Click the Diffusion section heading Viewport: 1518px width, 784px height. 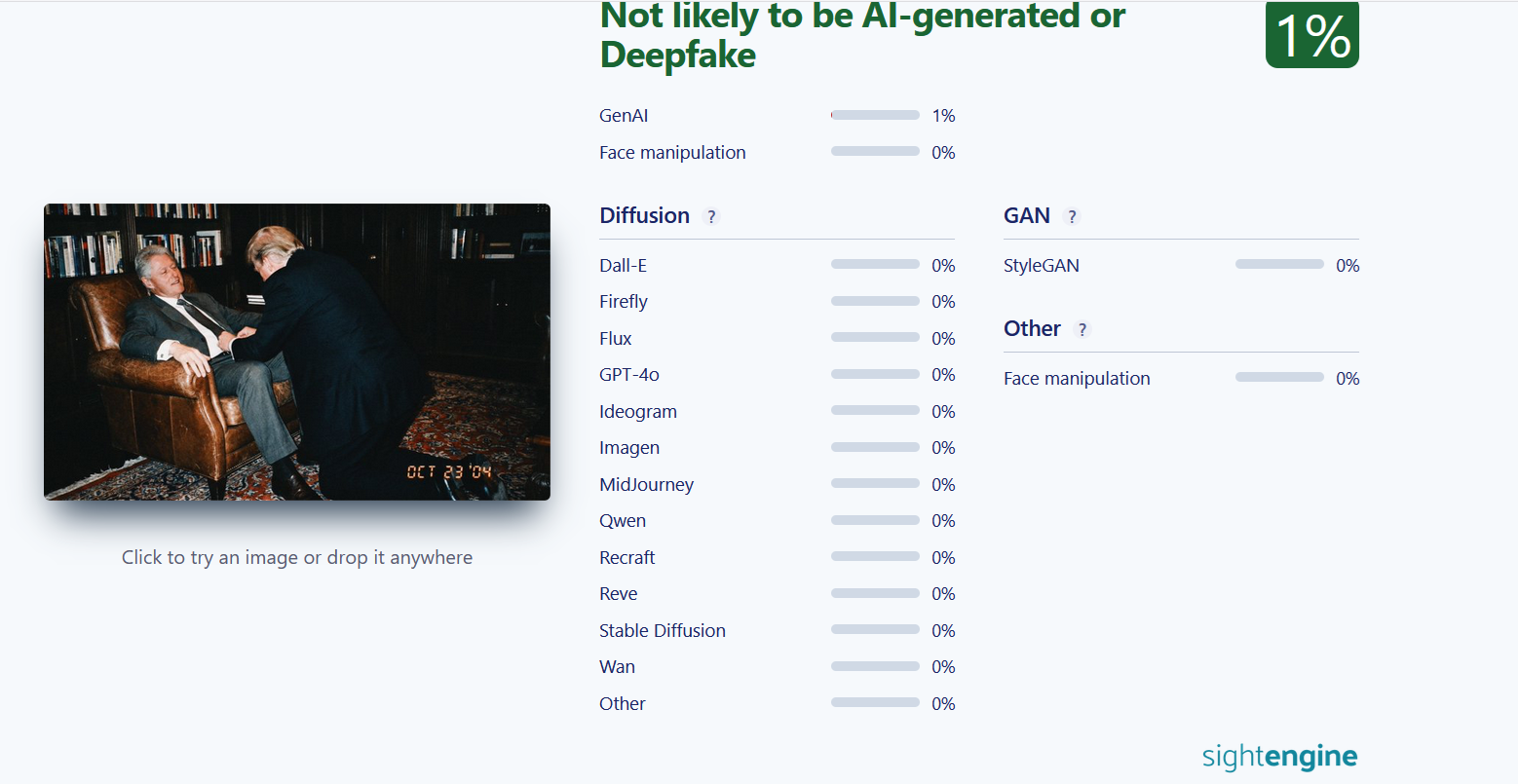click(x=645, y=216)
